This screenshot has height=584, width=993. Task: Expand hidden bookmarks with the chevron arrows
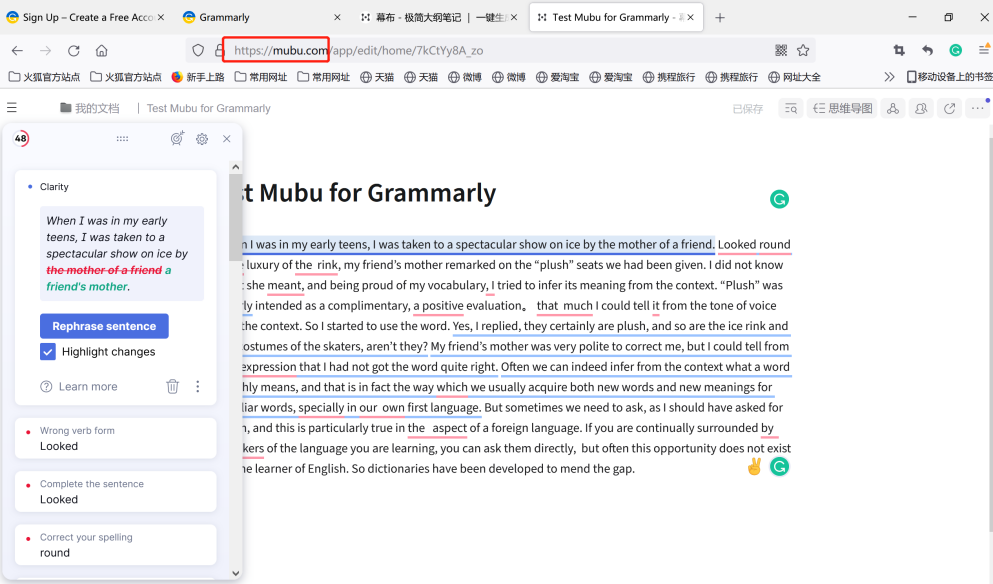[x=889, y=75]
